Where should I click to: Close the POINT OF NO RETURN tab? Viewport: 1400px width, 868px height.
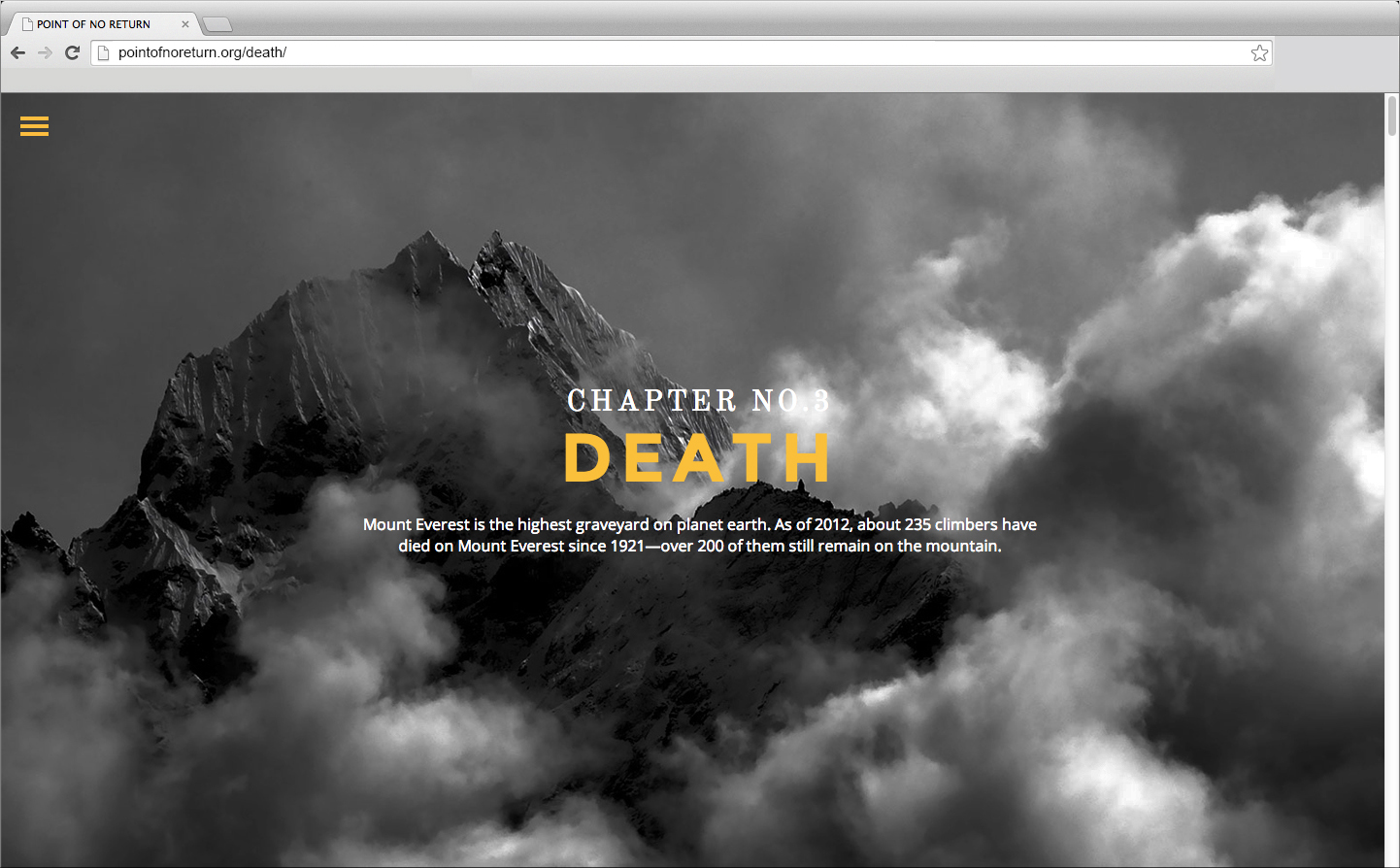[x=185, y=24]
